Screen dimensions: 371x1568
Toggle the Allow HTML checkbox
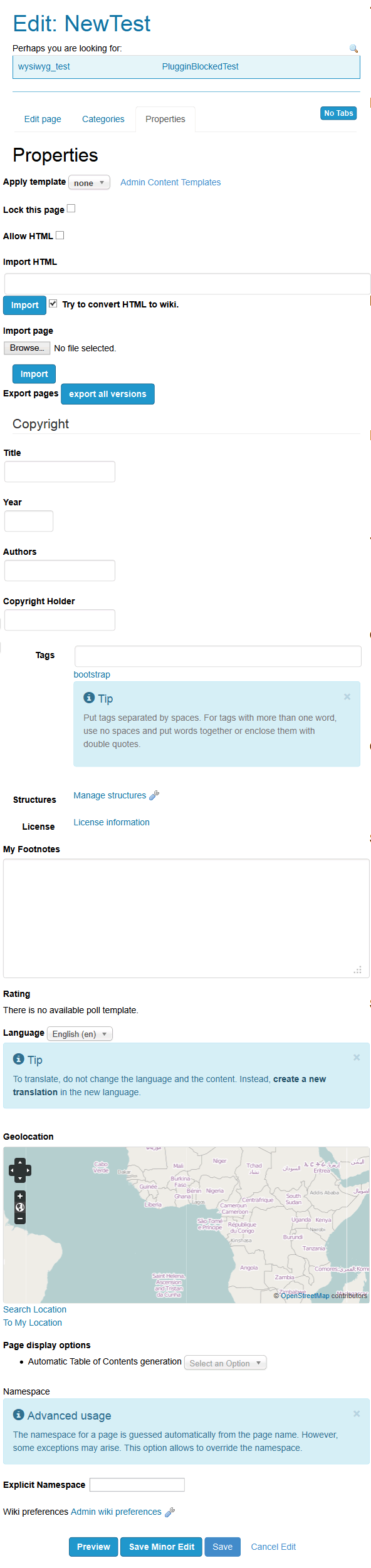pyautogui.click(x=60, y=235)
